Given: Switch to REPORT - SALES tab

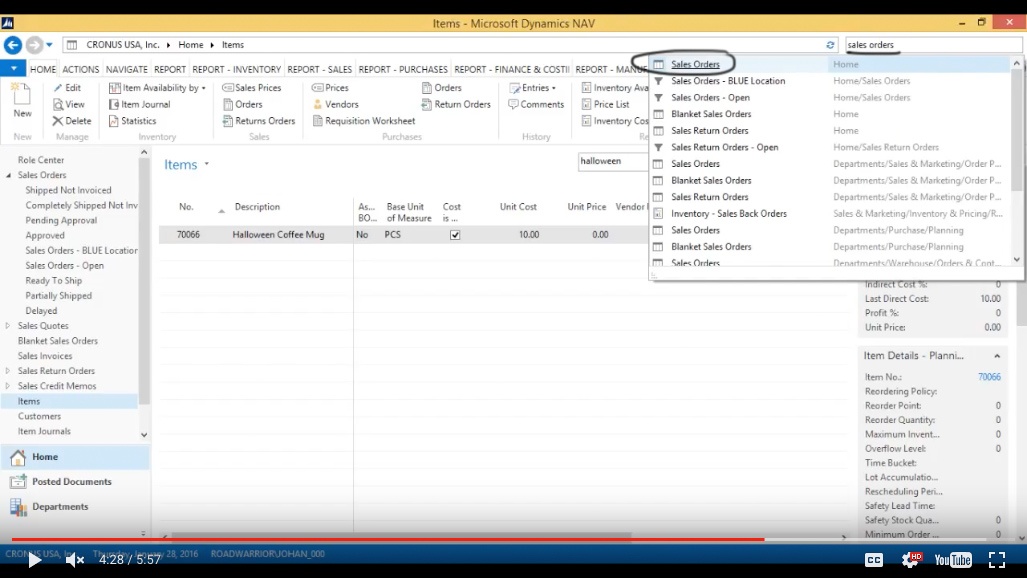Looking at the screenshot, I should 319,69.
